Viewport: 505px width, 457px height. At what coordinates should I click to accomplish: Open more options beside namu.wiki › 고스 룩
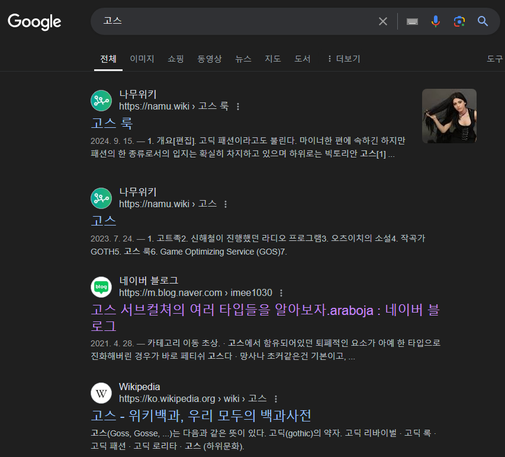pos(238,107)
